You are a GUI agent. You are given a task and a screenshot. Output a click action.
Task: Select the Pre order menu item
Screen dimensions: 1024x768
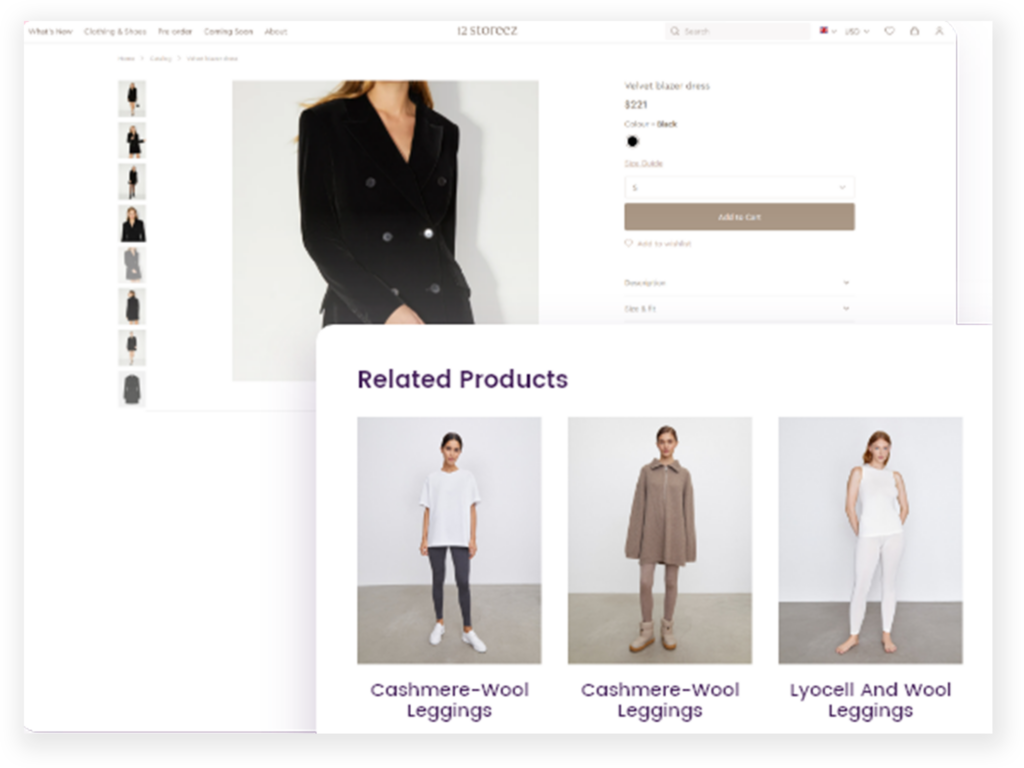pos(174,31)
